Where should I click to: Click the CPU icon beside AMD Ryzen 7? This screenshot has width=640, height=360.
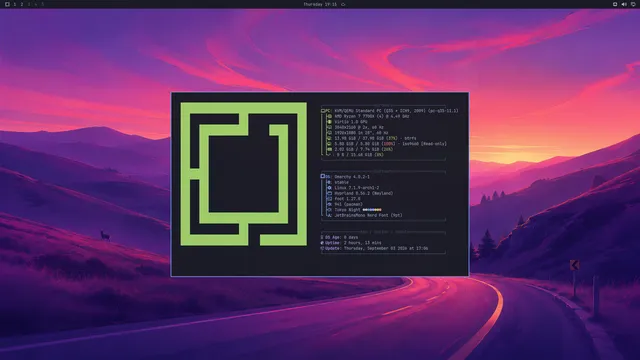329,116
